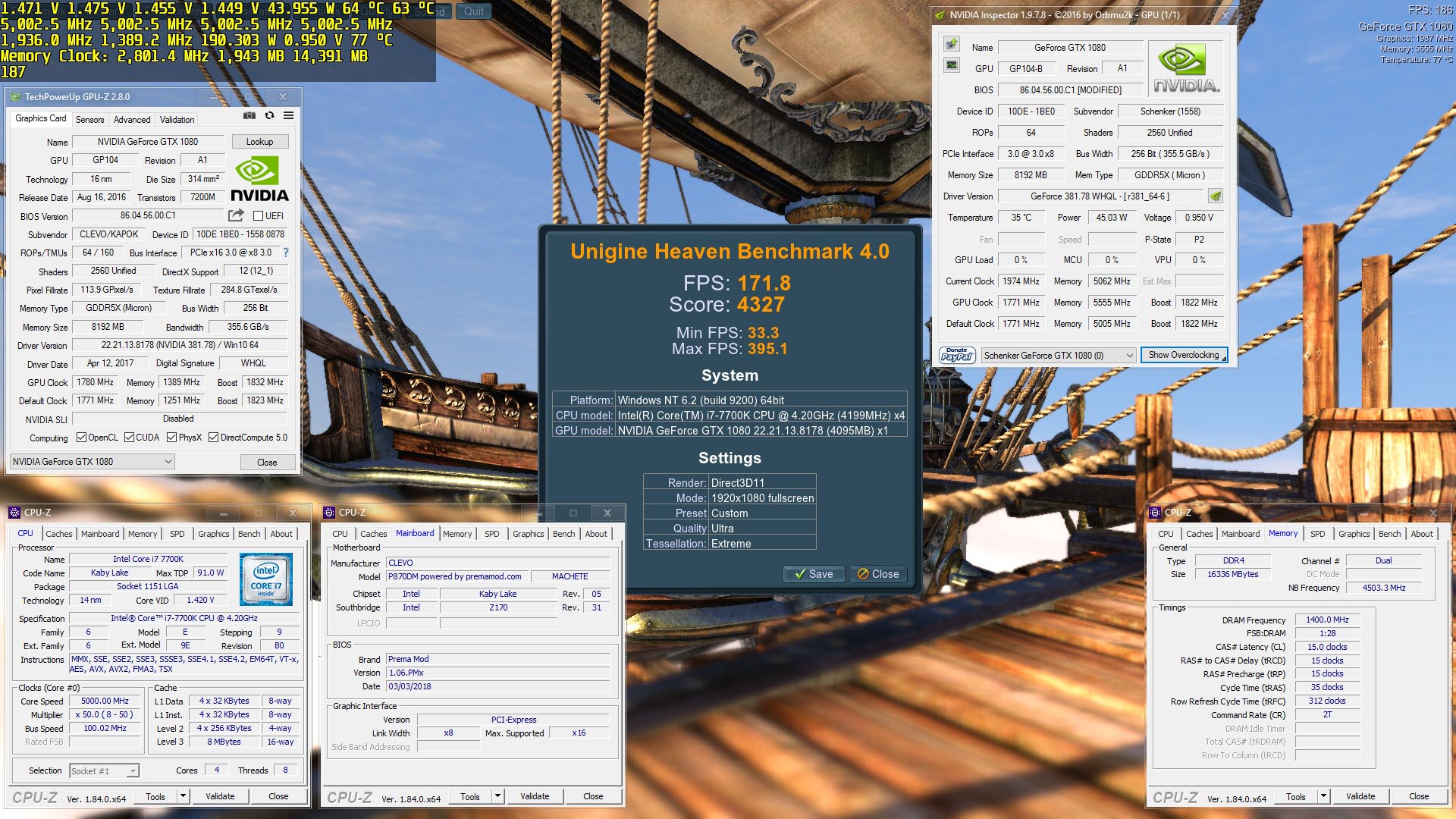Click the NB Frequency value '4503.3 MHz'
This screenshot has width=1456, height=819.
click(x=1384, y=588)
